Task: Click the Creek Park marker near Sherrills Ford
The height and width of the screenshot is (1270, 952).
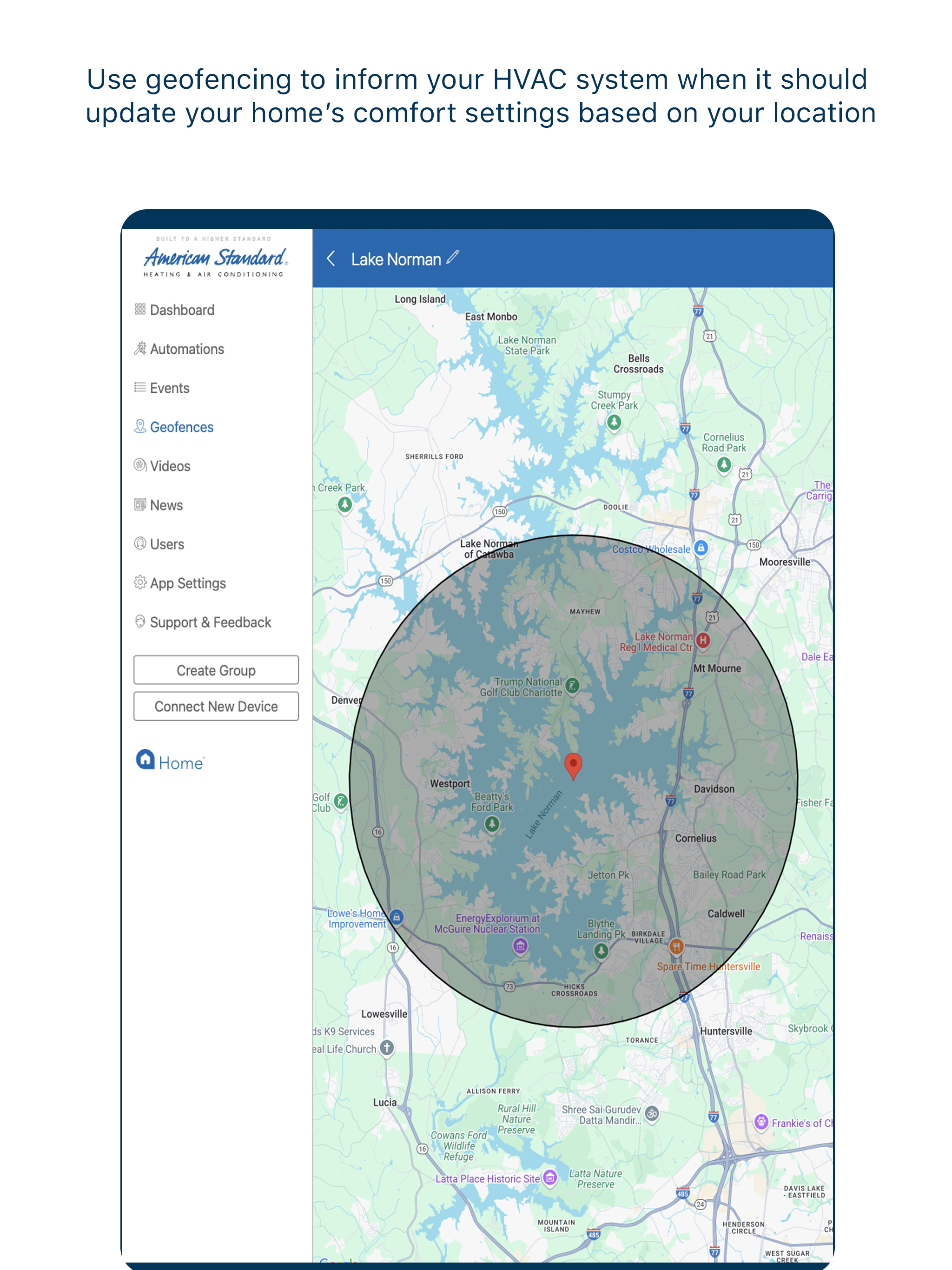Action: click(344, 505)
